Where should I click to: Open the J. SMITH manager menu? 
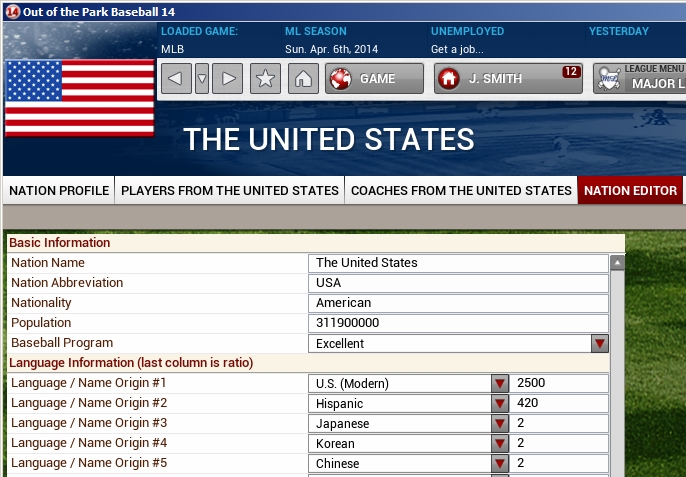(x=508, y=78)
